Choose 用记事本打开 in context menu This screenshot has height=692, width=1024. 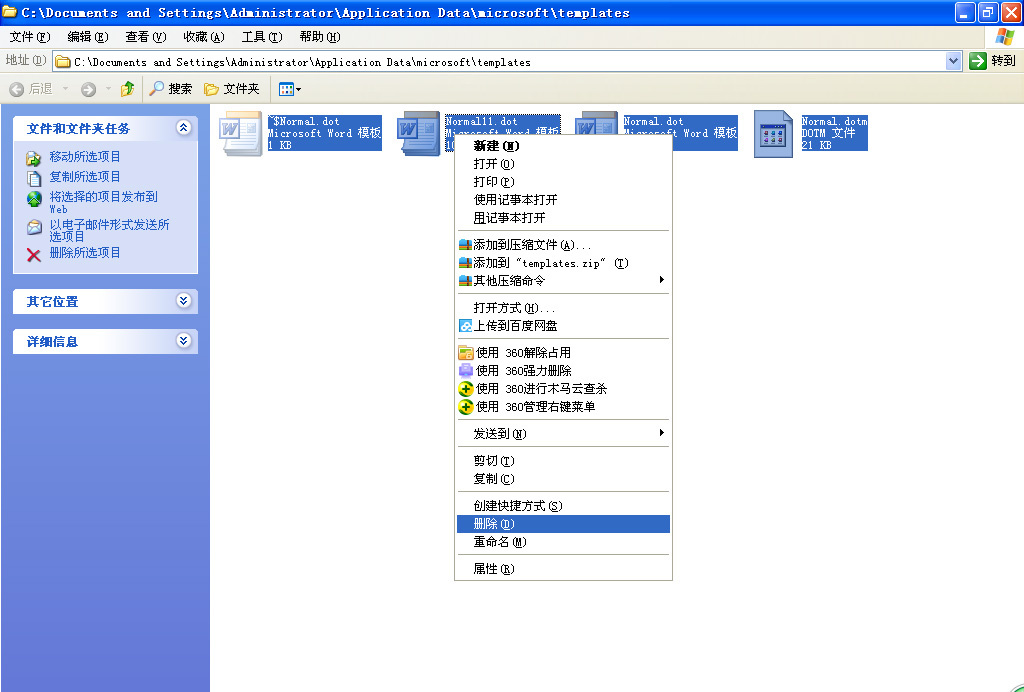click(x=563, y=217)
